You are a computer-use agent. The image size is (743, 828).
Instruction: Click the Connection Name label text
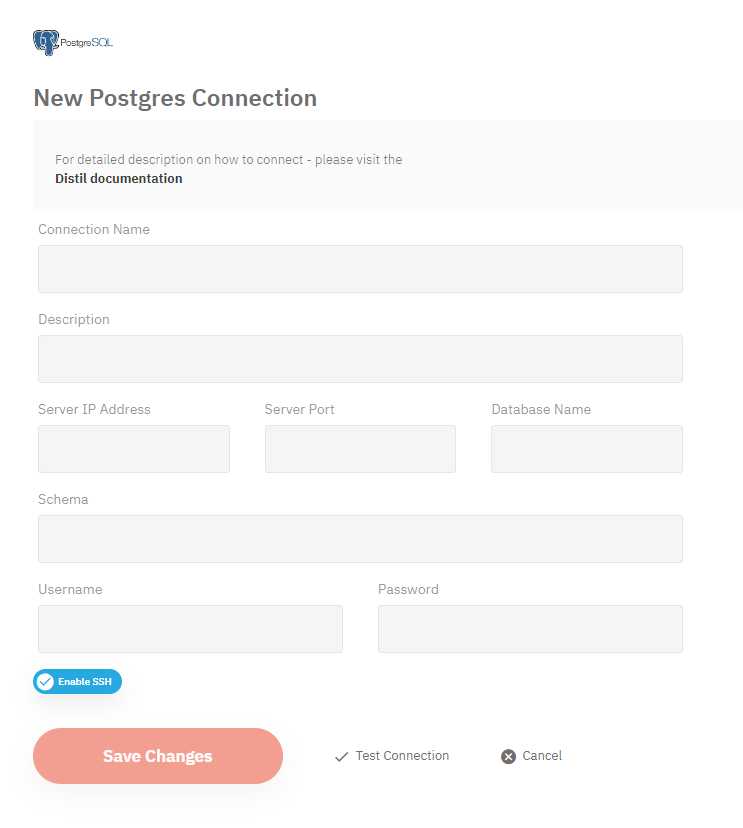pos(94,229)
